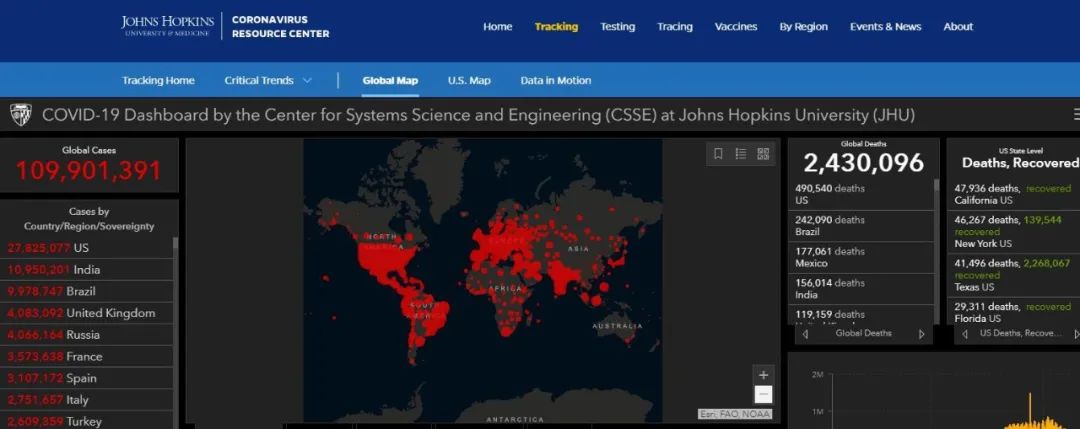Click the Esri, FAO, NOAA attribution

[735, 414]
